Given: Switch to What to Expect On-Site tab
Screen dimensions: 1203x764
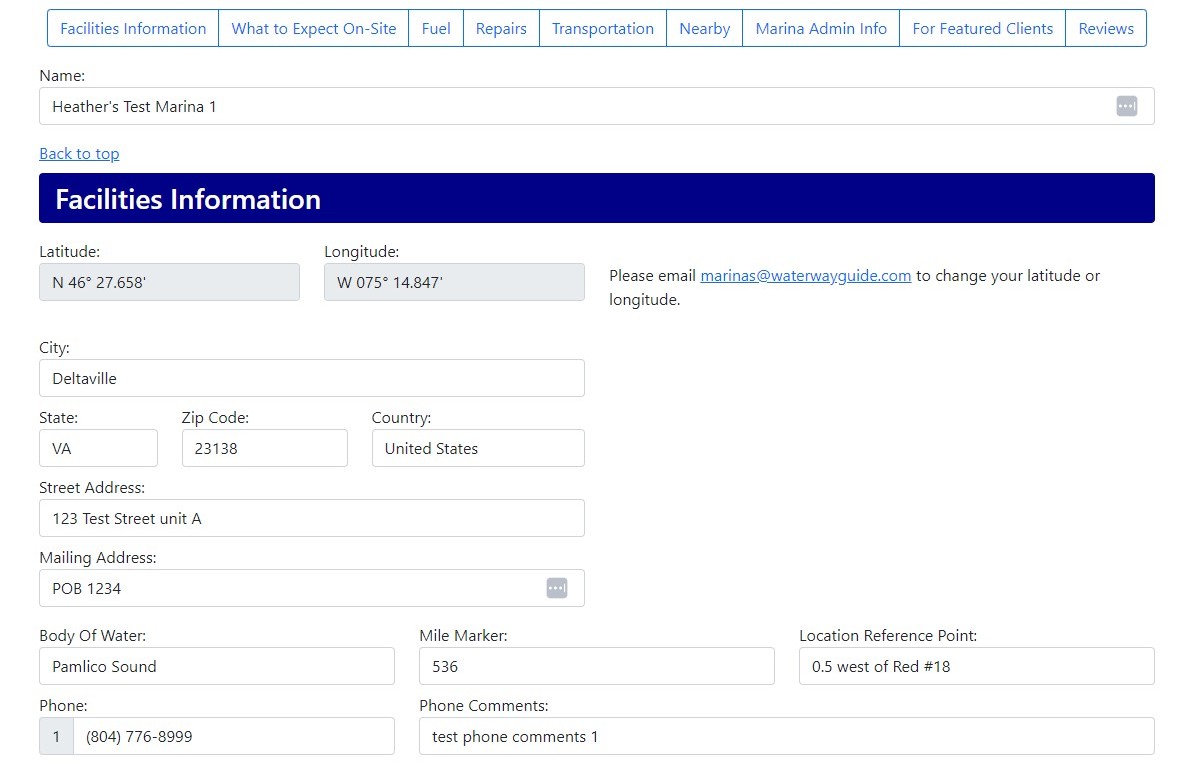Looking at the screenshot, I should (314, 28).
